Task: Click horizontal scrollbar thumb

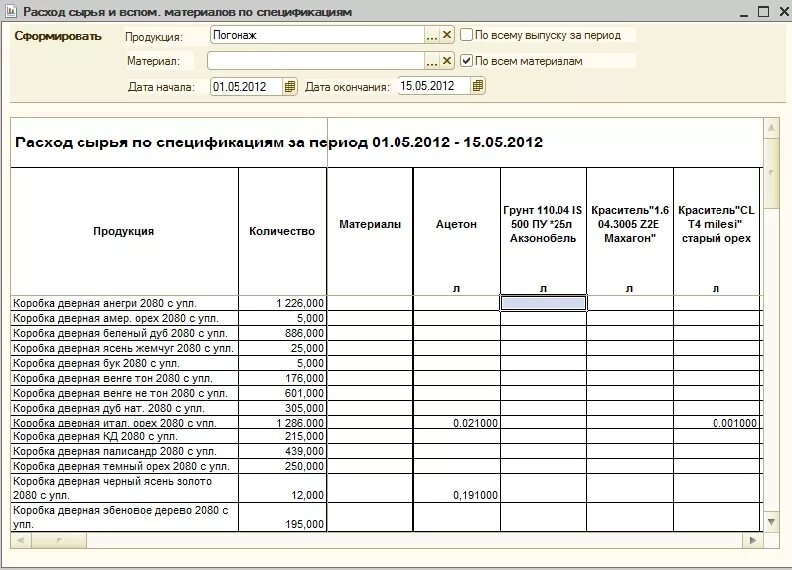Action: [59, 541]
